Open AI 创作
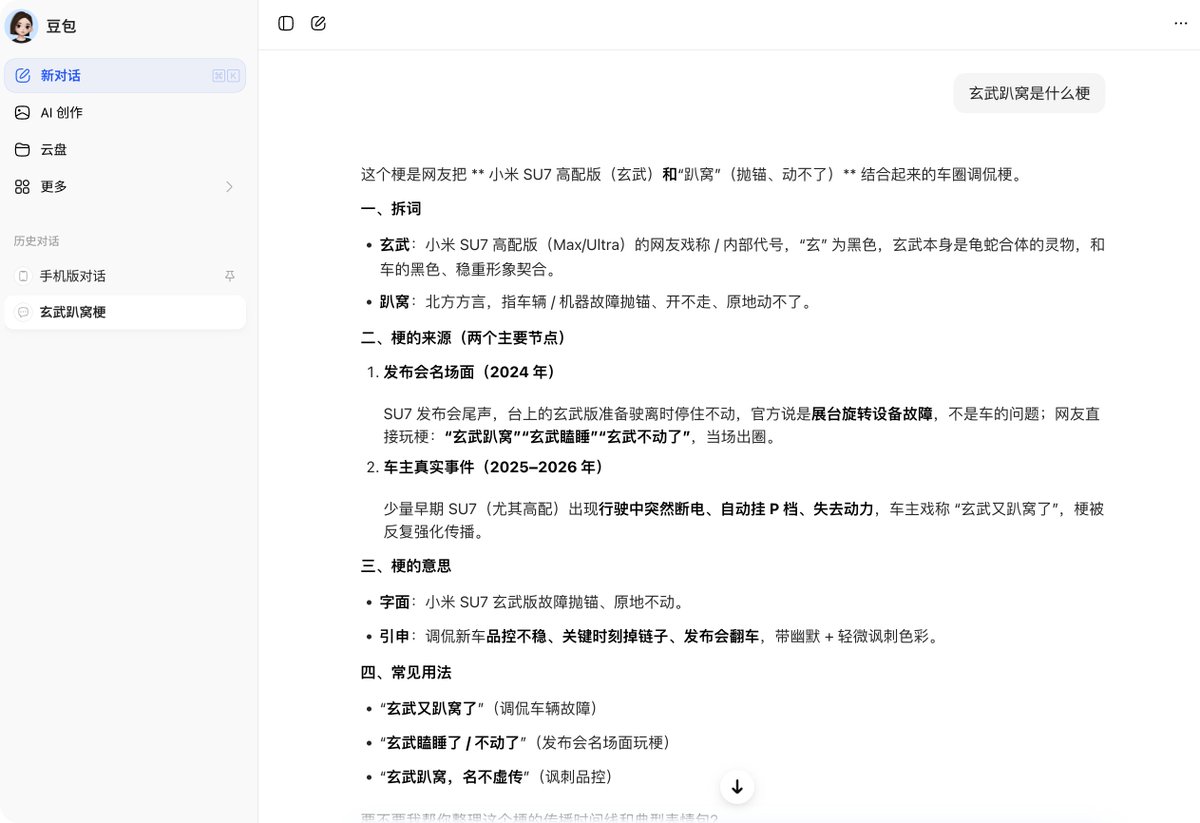The height and width of the screenshot is (823, 1200). (125, 113)
